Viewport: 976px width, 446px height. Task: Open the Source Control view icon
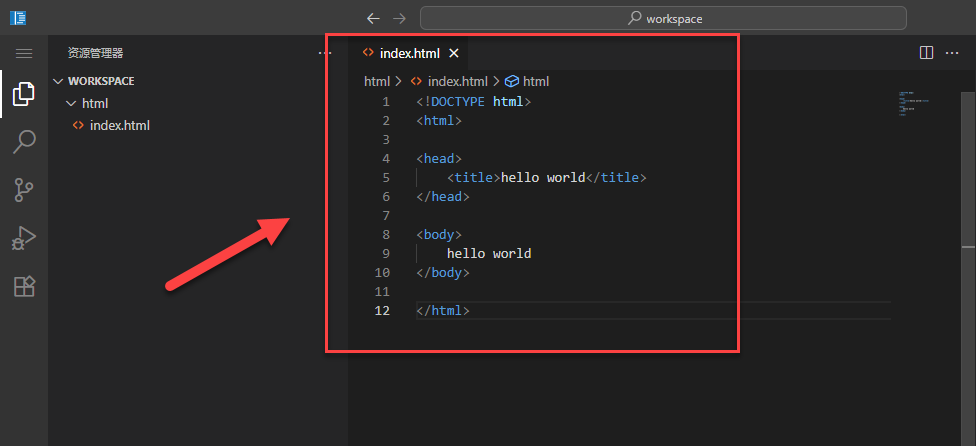pos(24,190)
